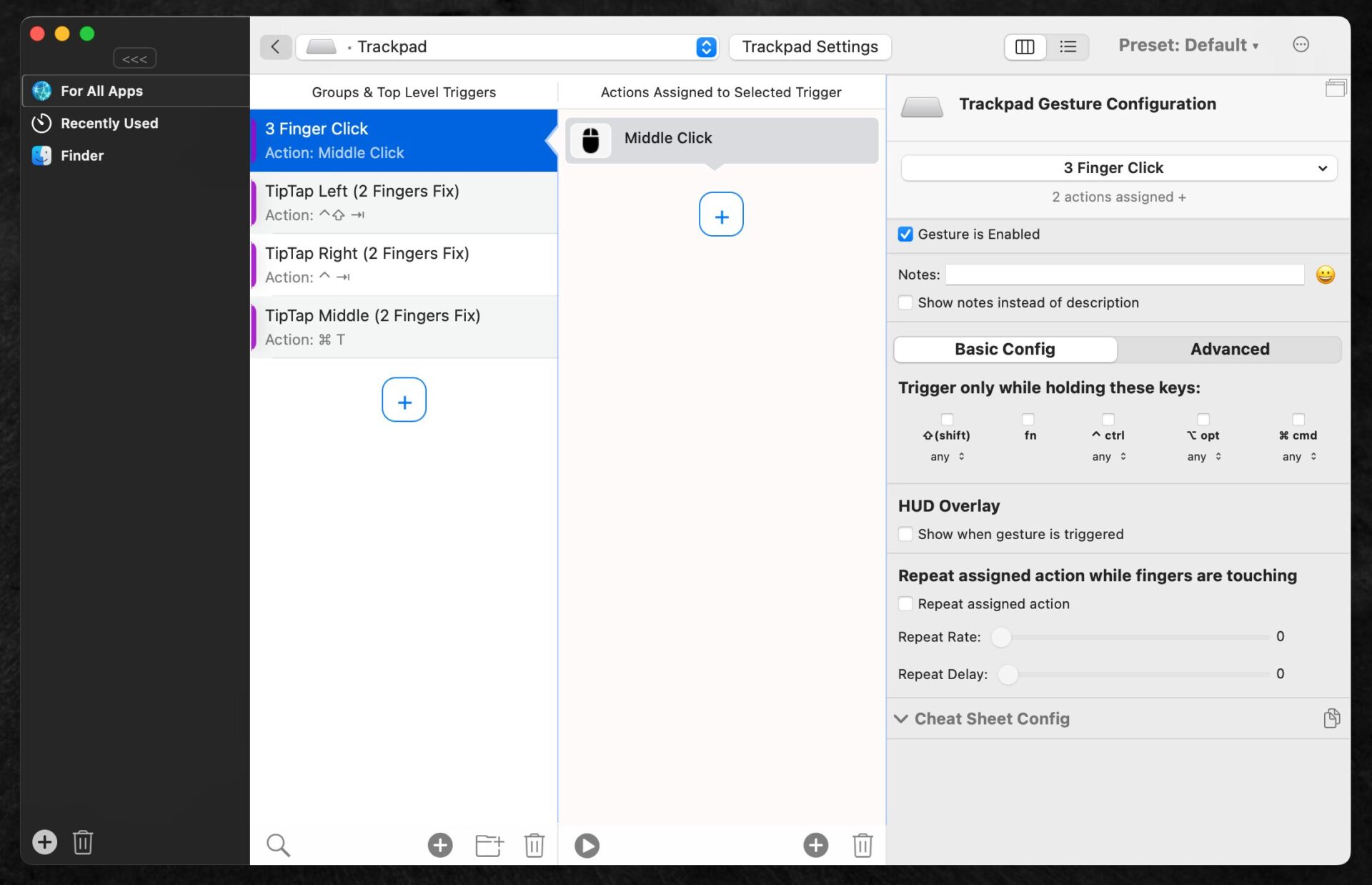Viewport: 1372px width, 885px height.
Task: Open Trackpad Settings button
Action: [x=810, y=46]
